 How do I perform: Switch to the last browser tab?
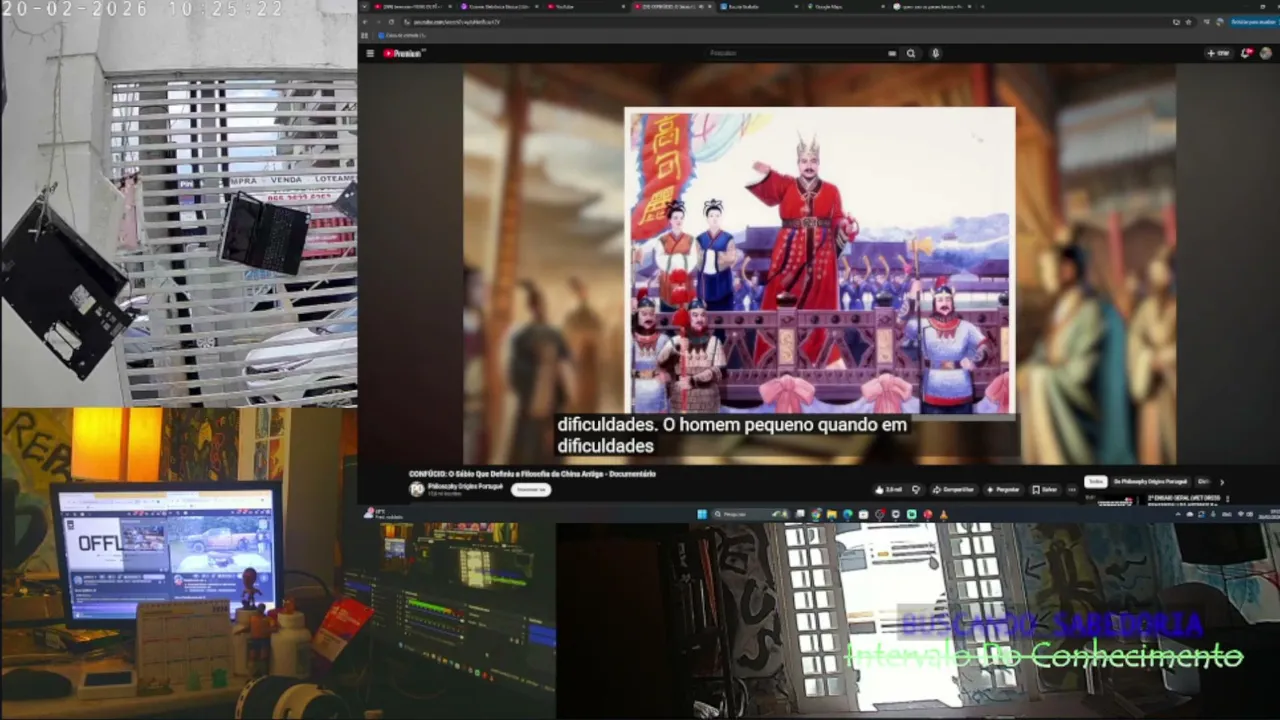point(931,7)
